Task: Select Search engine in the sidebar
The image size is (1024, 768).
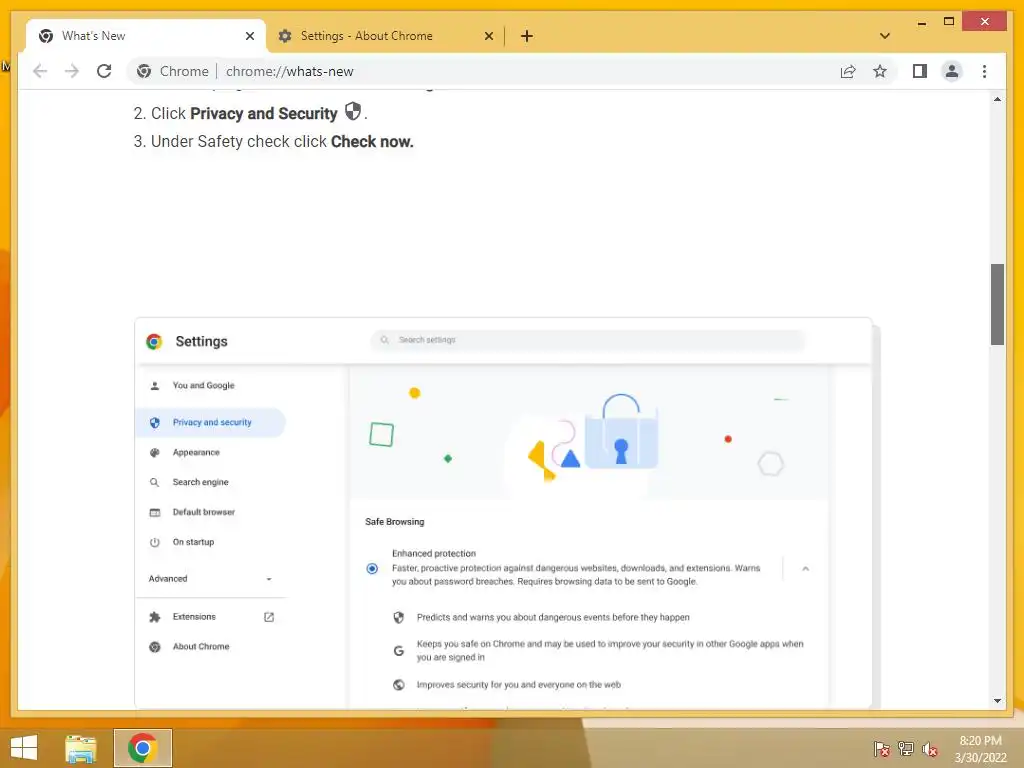Action: click(200, 482)
